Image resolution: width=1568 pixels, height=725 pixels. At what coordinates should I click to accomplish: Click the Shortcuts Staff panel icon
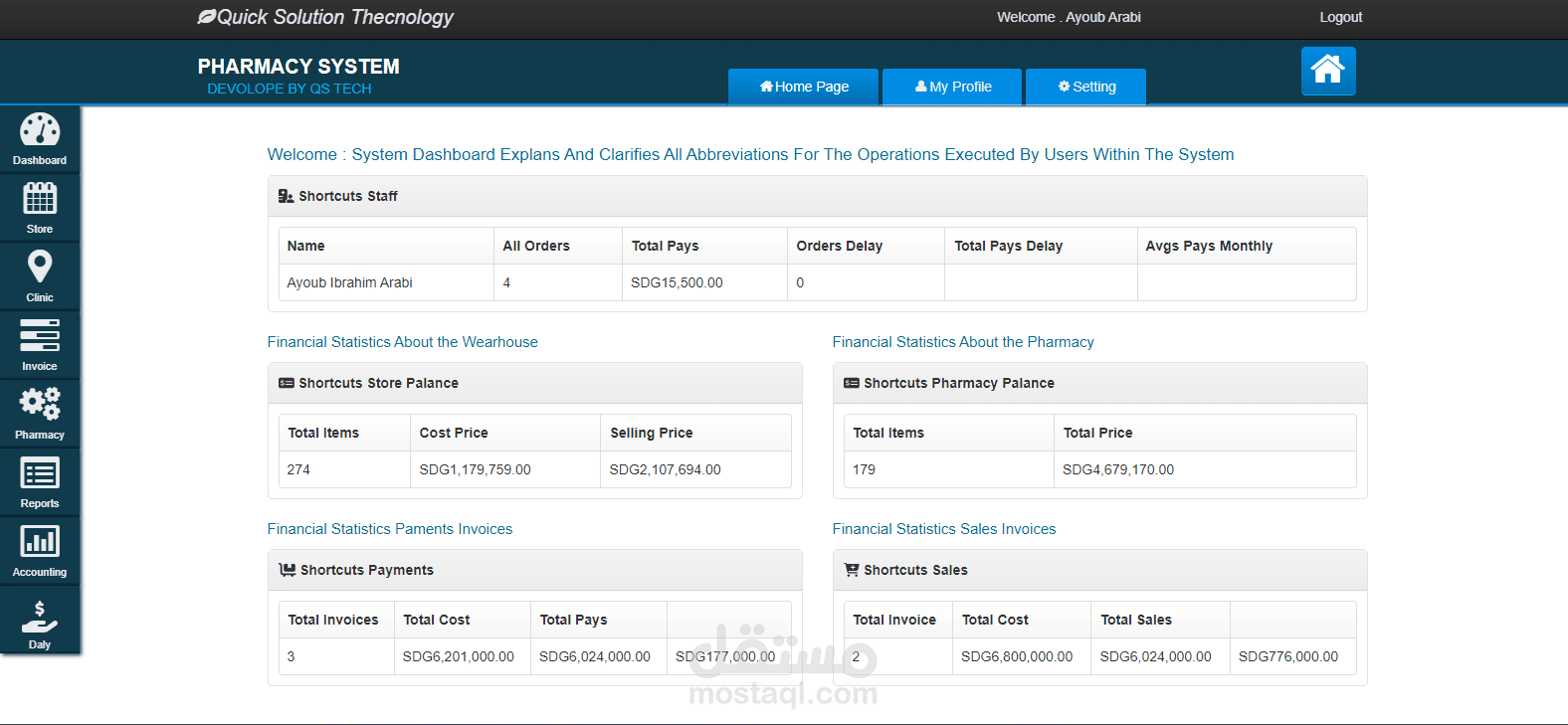[x=286, y=196]
